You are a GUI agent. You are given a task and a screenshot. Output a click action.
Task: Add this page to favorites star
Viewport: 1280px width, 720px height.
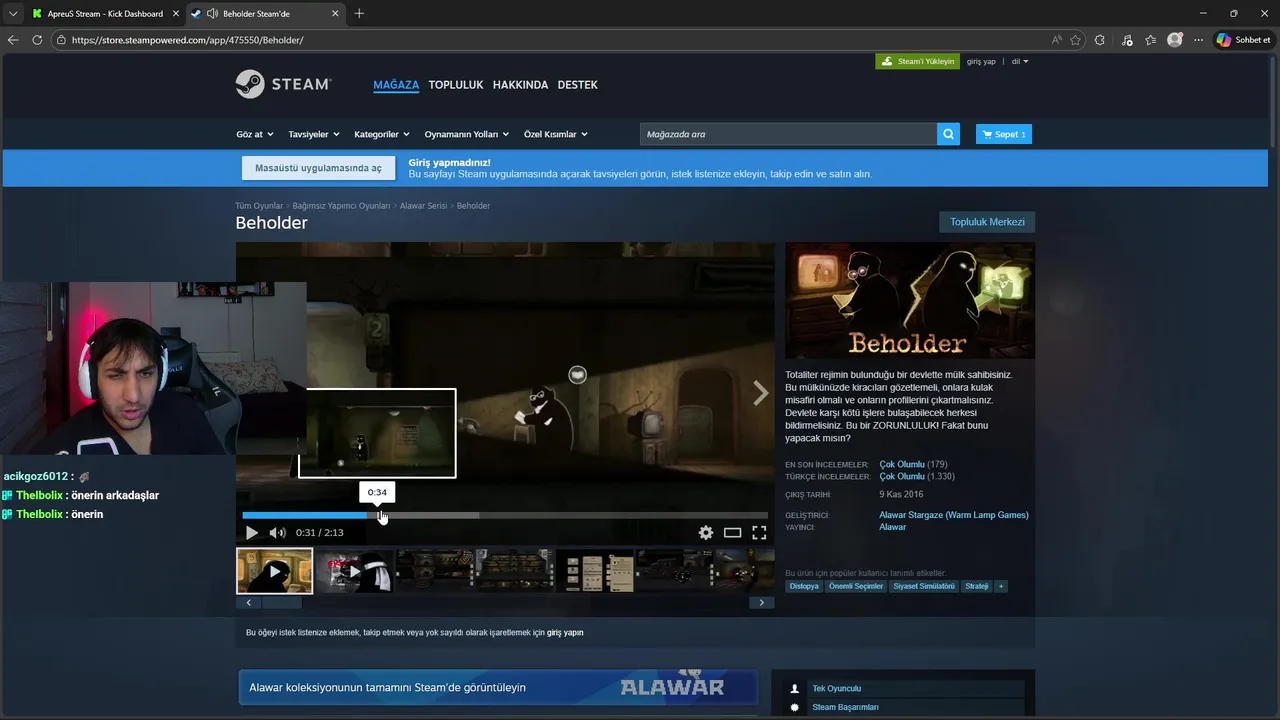click(x=1076, y=40)
